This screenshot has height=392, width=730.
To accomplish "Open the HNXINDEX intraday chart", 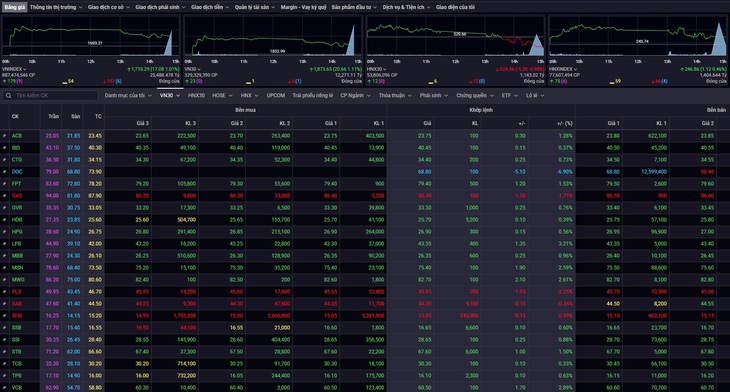I will point(638,40).
